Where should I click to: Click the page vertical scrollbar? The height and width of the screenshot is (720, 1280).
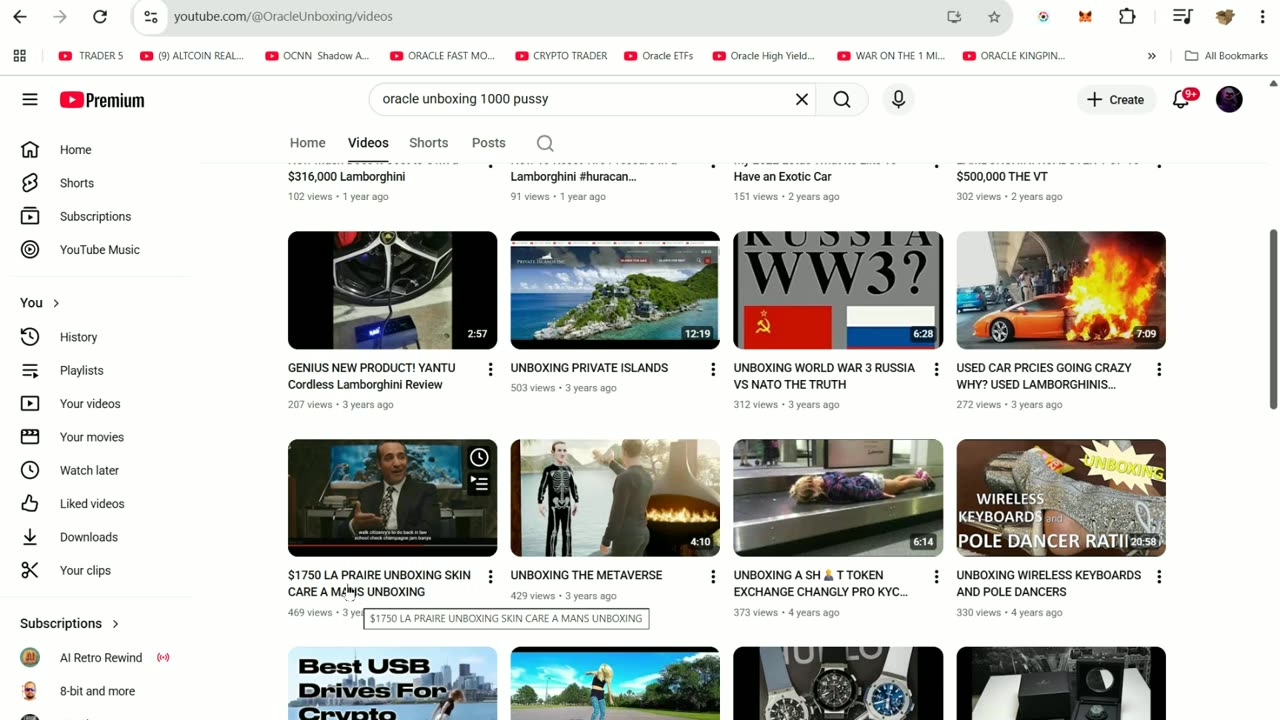pos(1273,320)
